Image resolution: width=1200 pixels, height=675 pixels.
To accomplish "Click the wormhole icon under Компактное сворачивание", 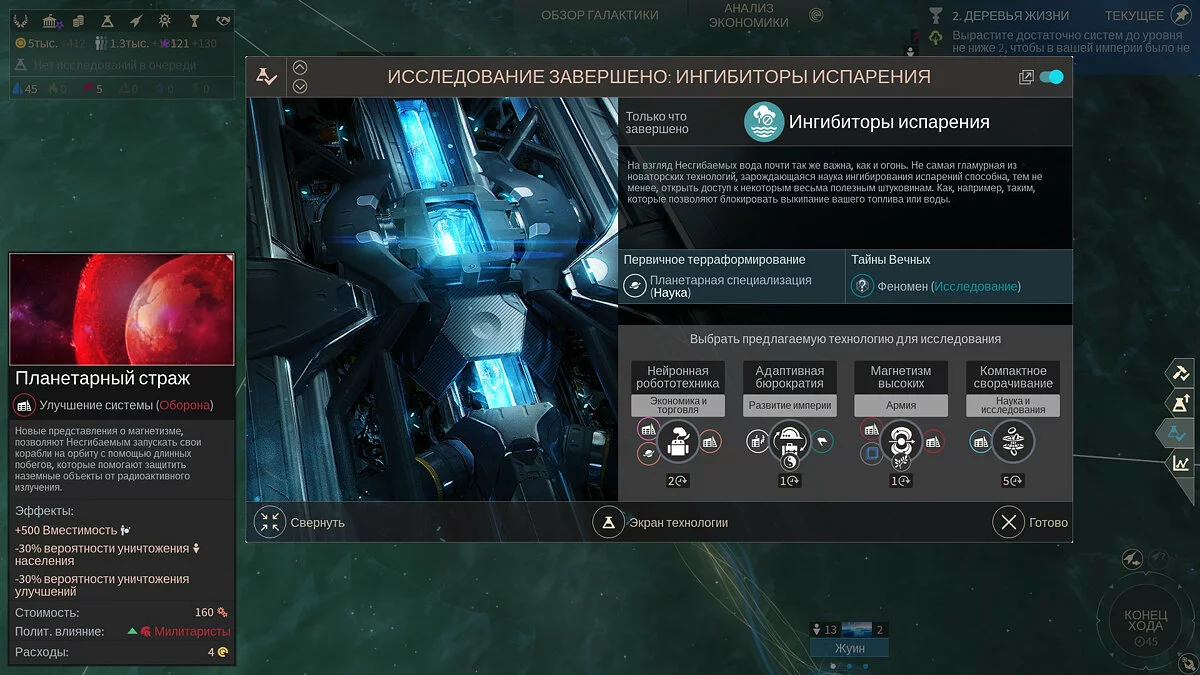I will tap(1013, 441).
